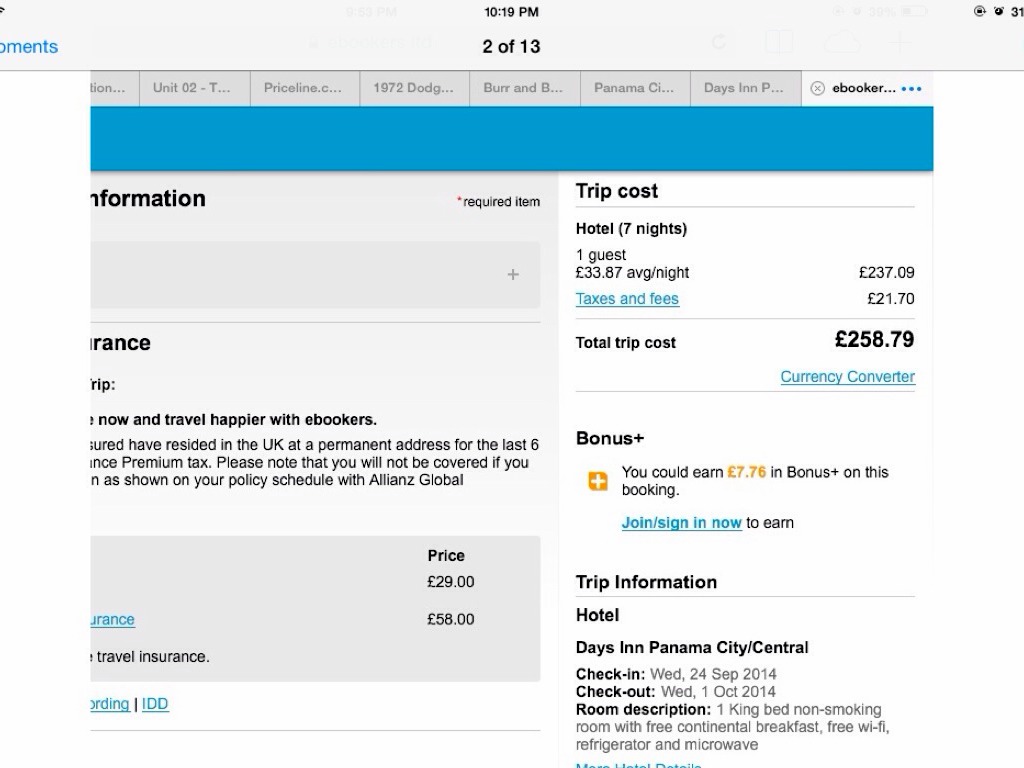Image resolution: width=1024 pixels, height=768 pixels.
Task: Tap the blue back link at top left
Action: (x=29, y=46)
